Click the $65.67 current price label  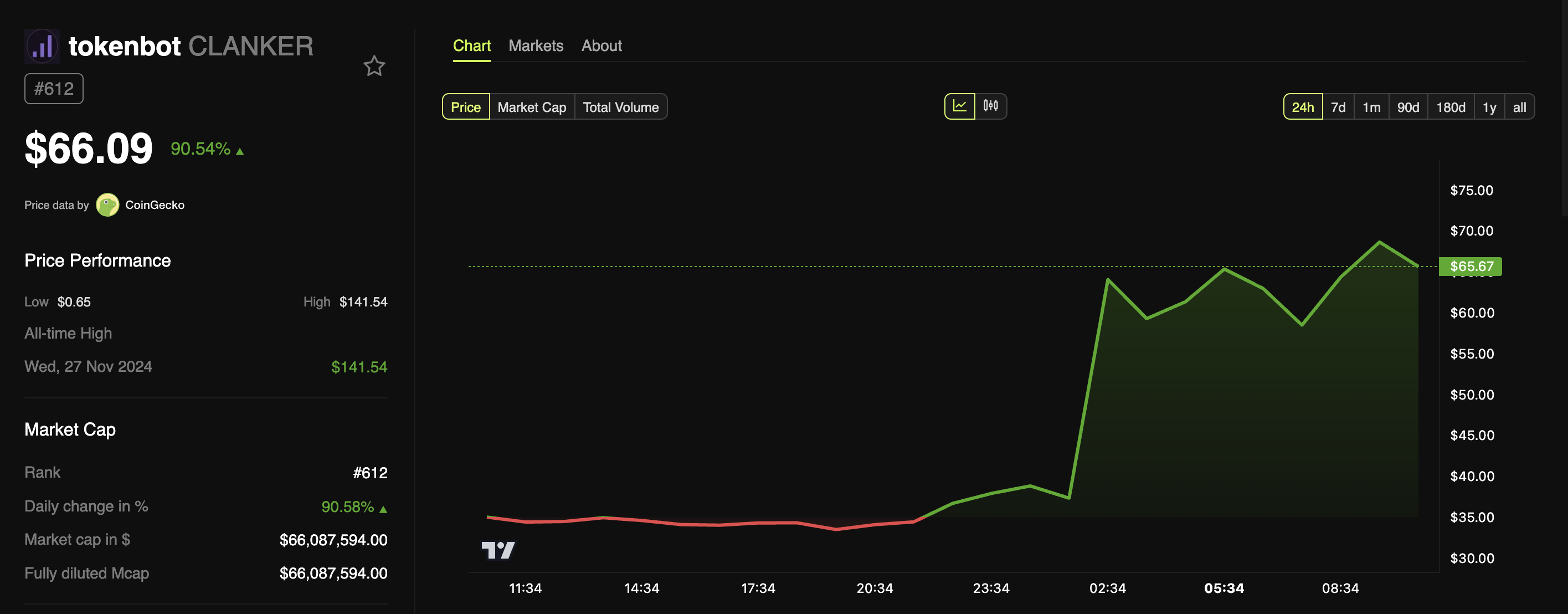coord(1471,266)
